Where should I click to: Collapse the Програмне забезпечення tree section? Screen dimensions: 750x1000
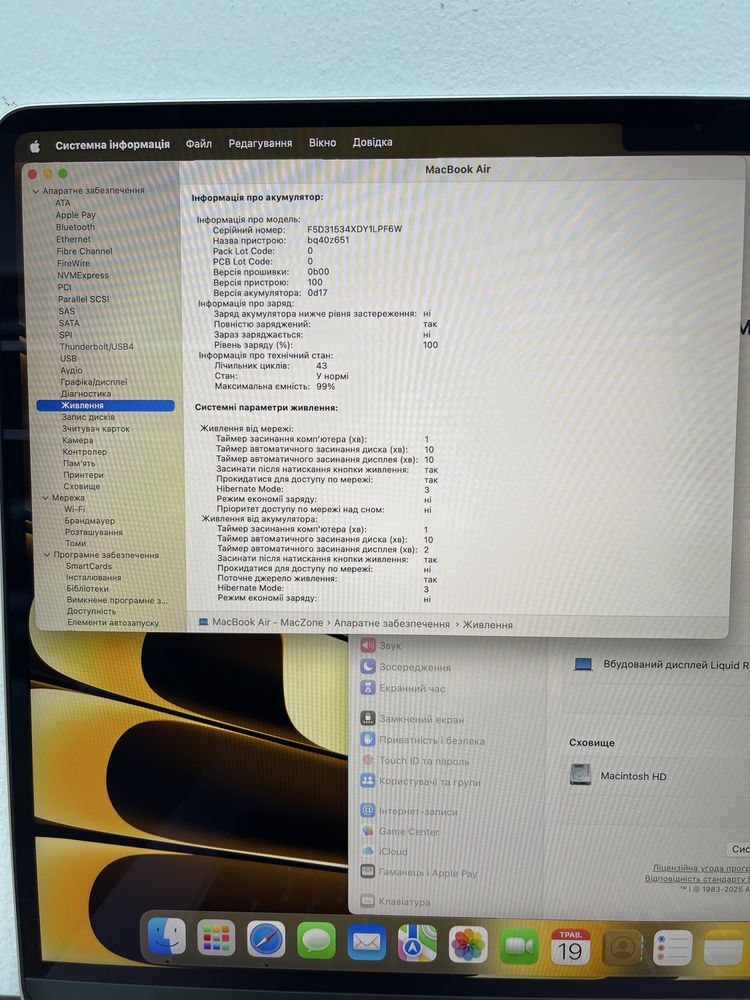(47, 555)
